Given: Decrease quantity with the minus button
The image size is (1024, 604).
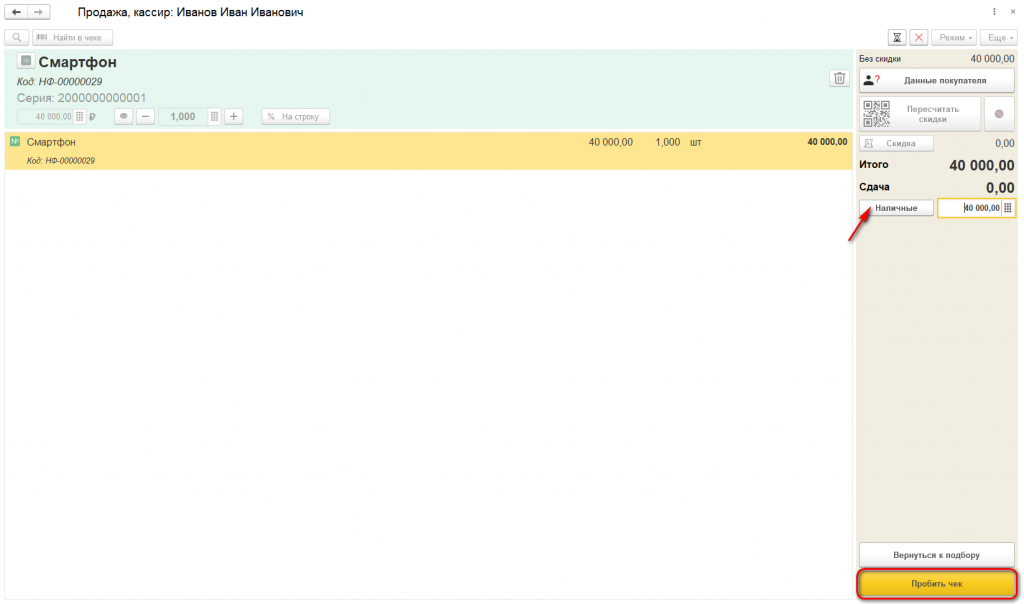Looking at the screenshot, I should 146,116.
